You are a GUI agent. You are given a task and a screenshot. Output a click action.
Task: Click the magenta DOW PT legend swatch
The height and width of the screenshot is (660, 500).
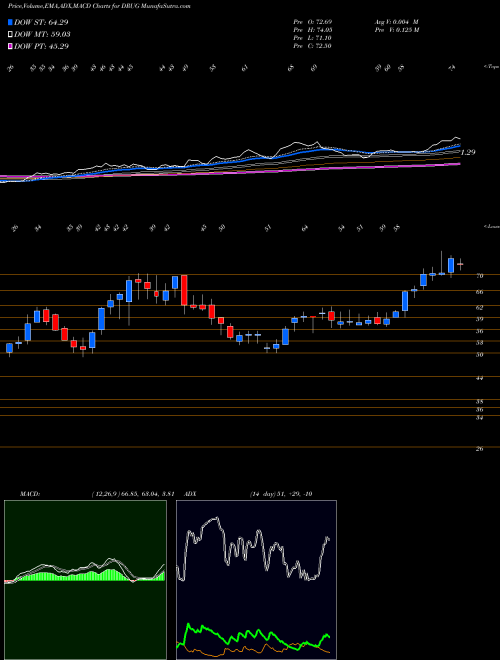click(x=10, y=46)
